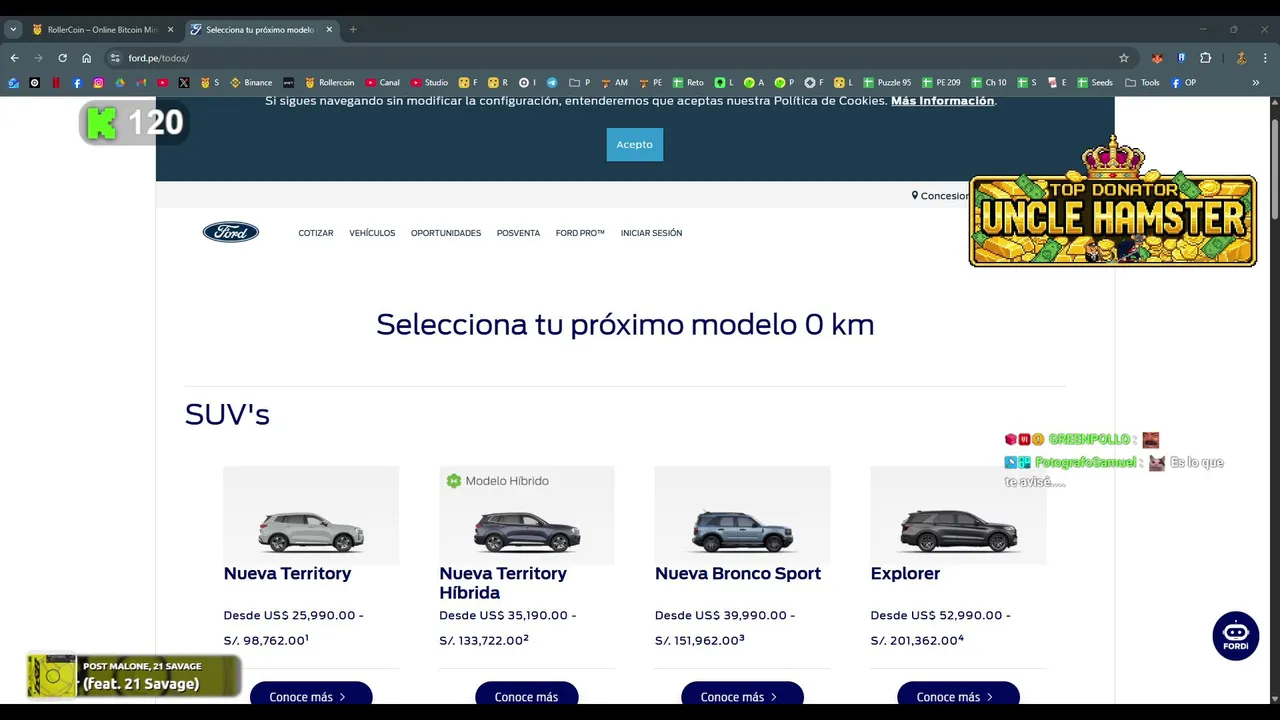Close the RollerCoin tab

point(170,30)
